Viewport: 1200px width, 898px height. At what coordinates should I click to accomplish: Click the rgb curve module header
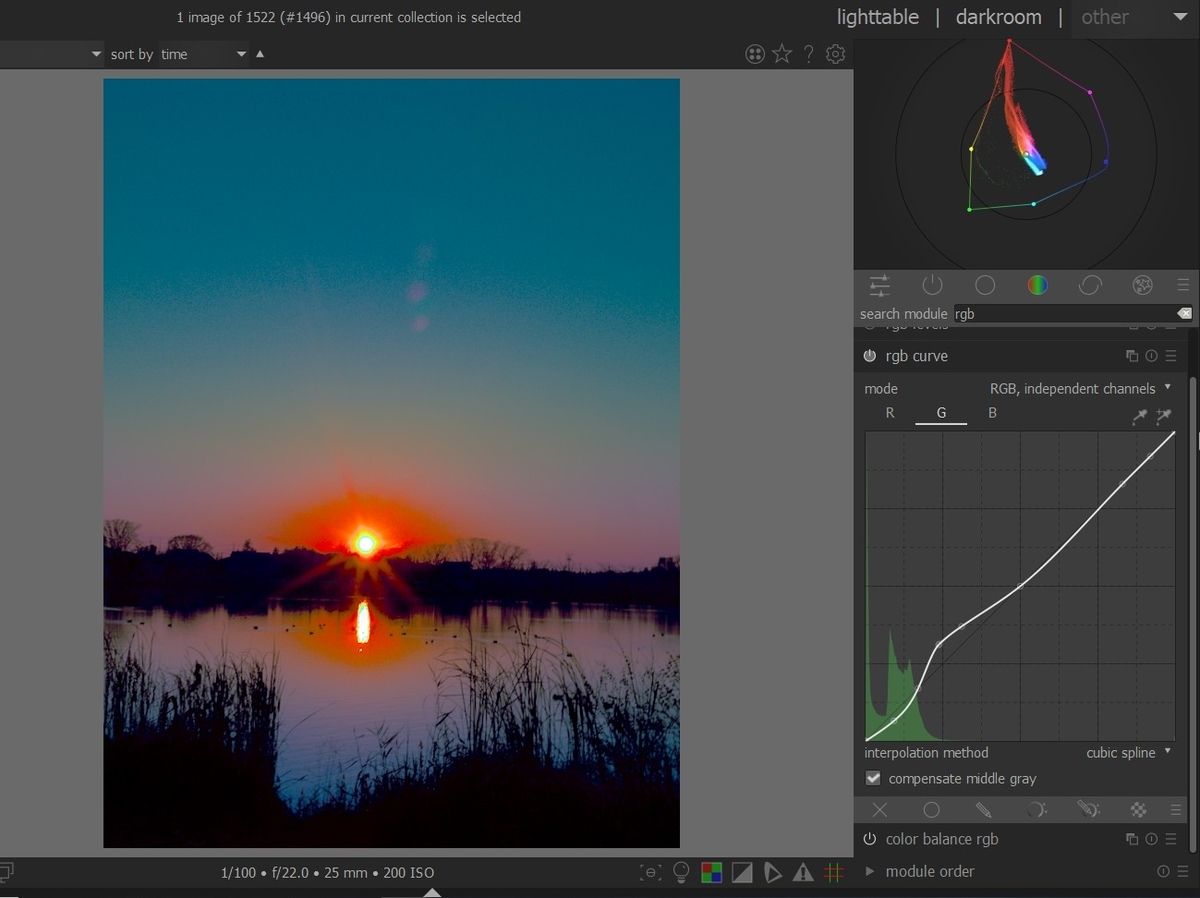click(x=1020, y=356)
